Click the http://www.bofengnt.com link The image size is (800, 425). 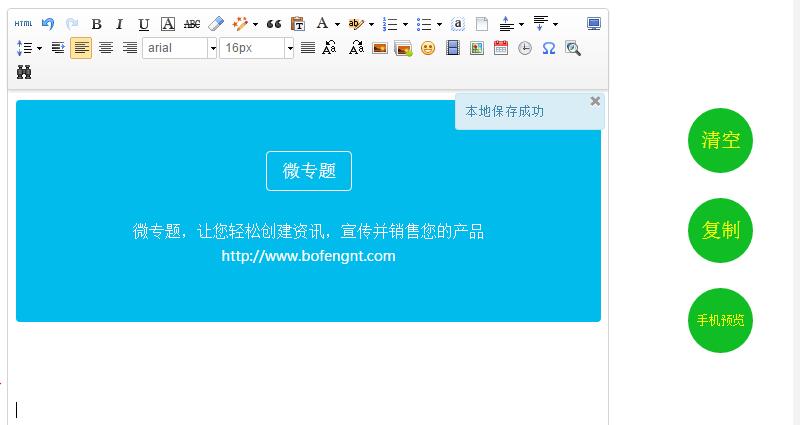pos(308,256)
